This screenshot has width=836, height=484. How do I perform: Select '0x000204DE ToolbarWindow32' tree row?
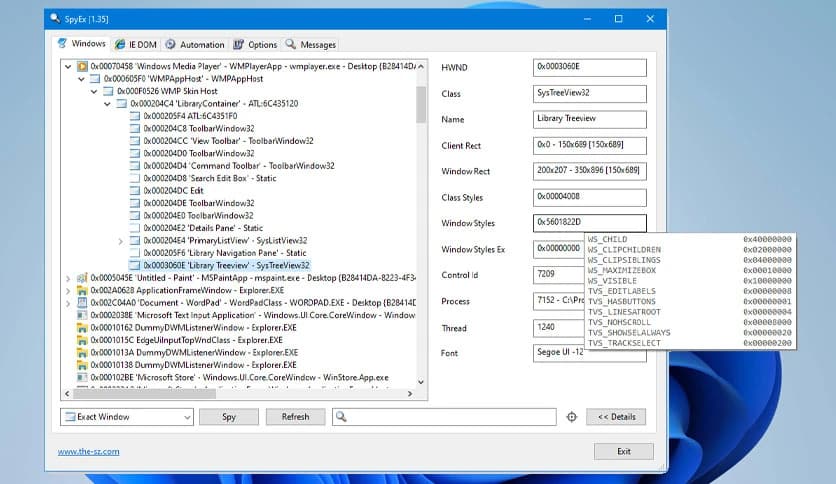[x=199, y=203]
